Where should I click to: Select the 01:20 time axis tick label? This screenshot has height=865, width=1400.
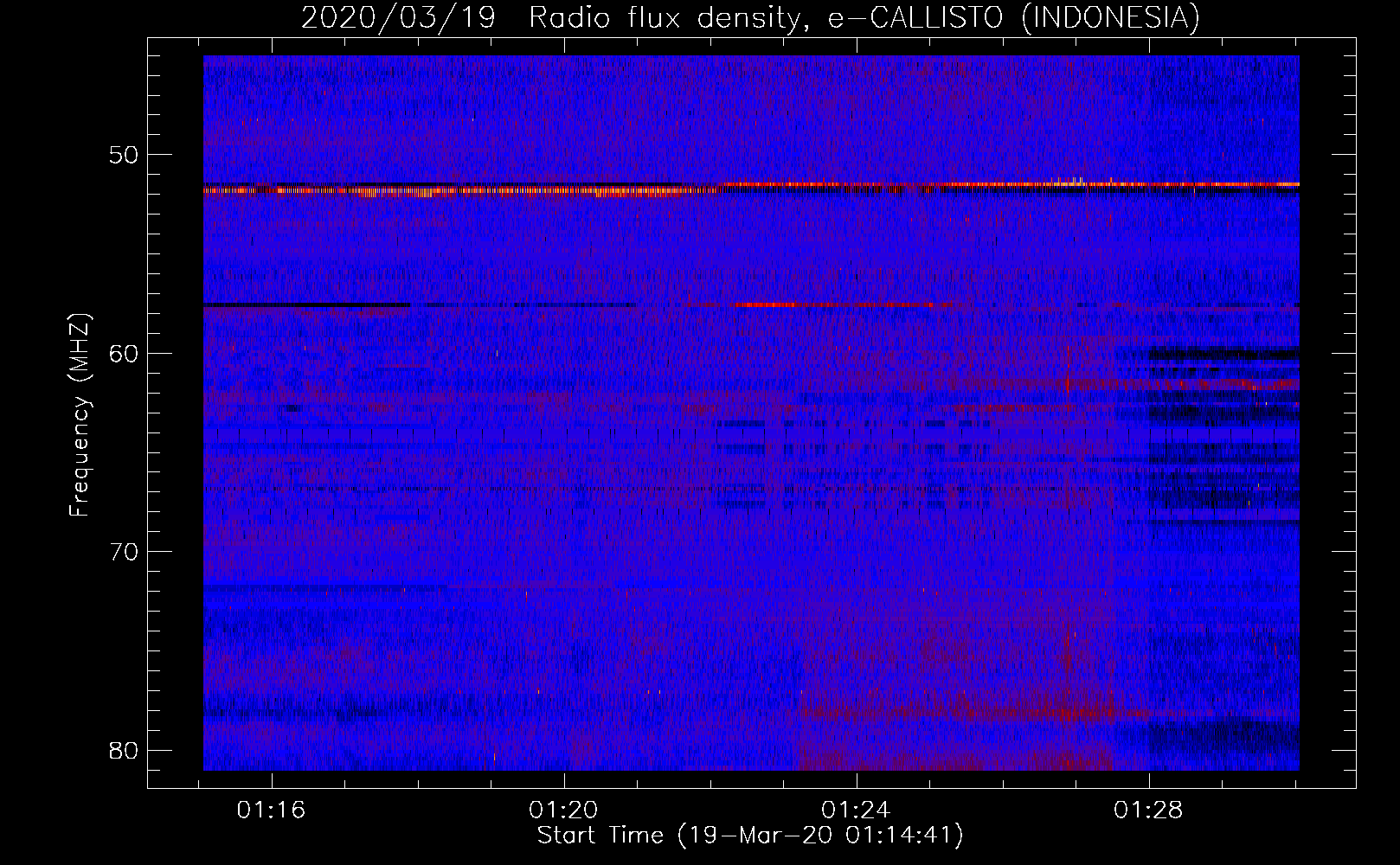564,811
